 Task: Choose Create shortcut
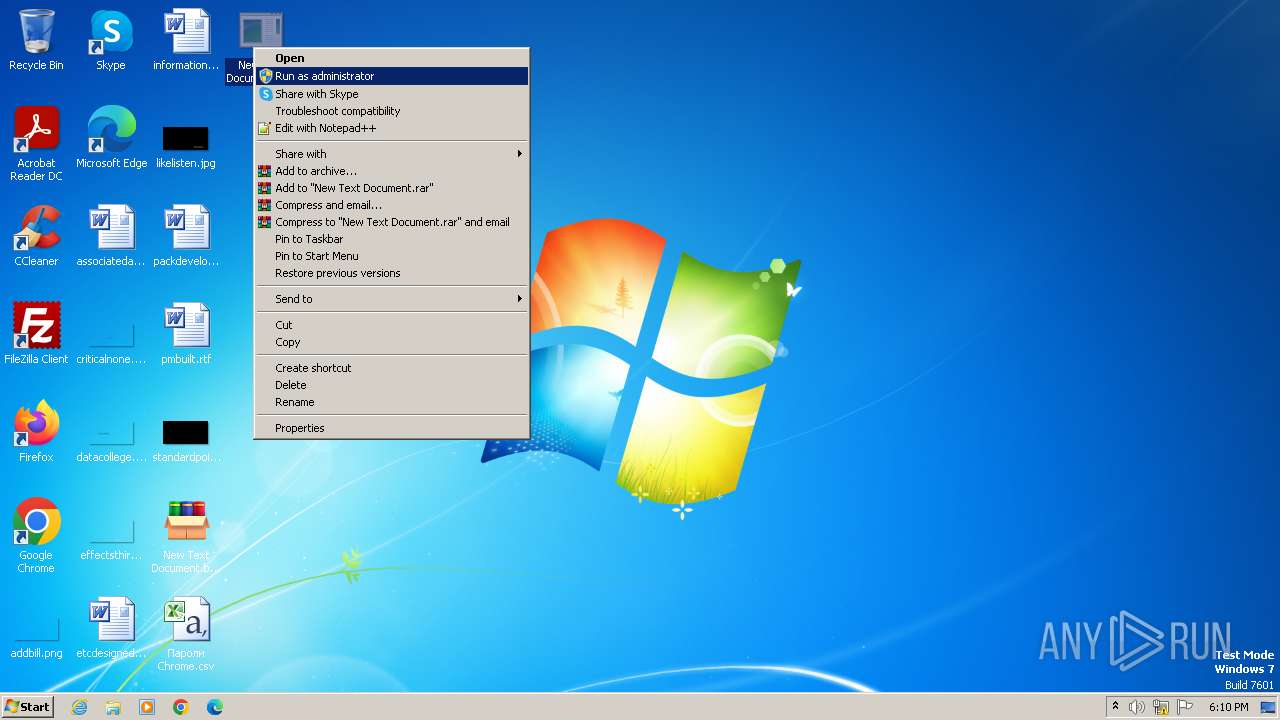[x=391, y=368]
